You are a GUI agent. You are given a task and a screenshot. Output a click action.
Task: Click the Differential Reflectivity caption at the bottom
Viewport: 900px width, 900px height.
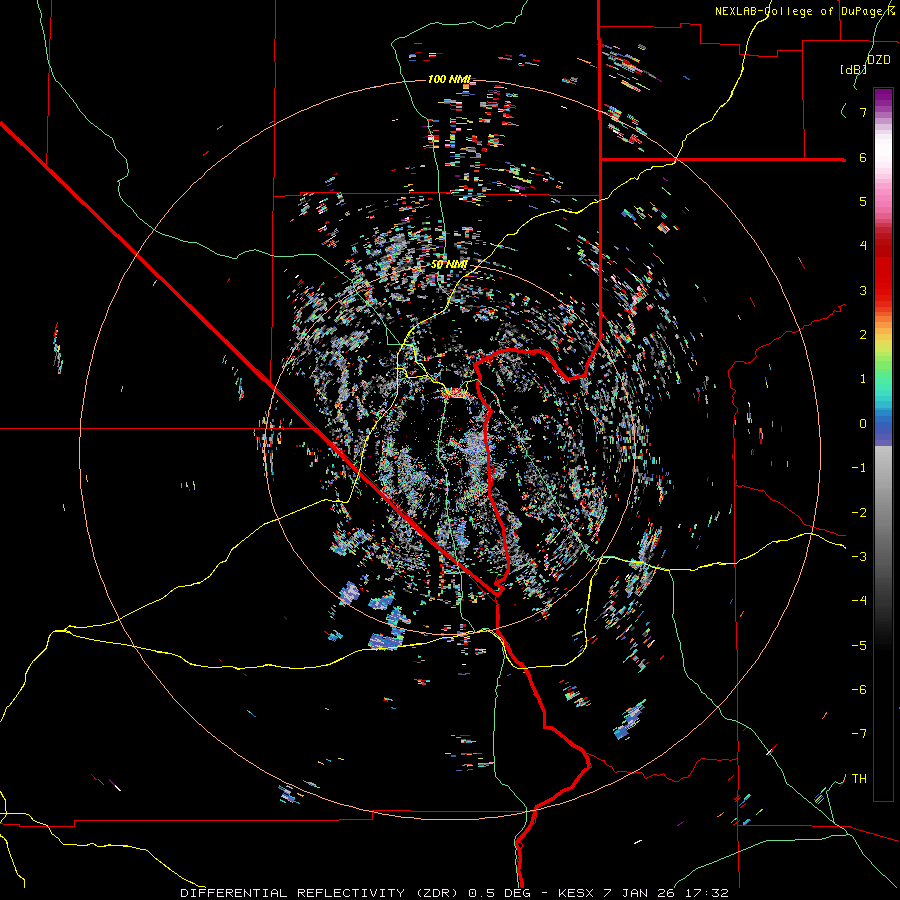coord(454,893)
